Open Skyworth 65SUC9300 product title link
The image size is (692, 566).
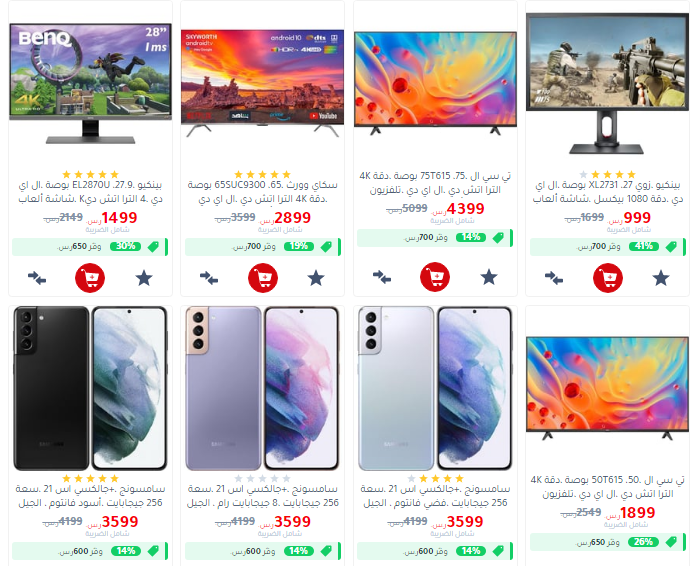click(x=263, y=192)
